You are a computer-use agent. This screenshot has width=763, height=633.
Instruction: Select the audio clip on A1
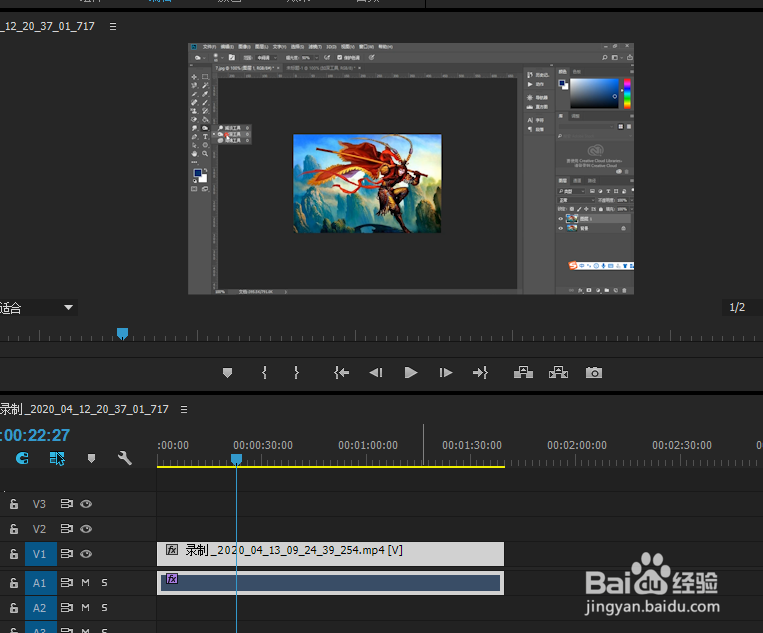(330, 583)
